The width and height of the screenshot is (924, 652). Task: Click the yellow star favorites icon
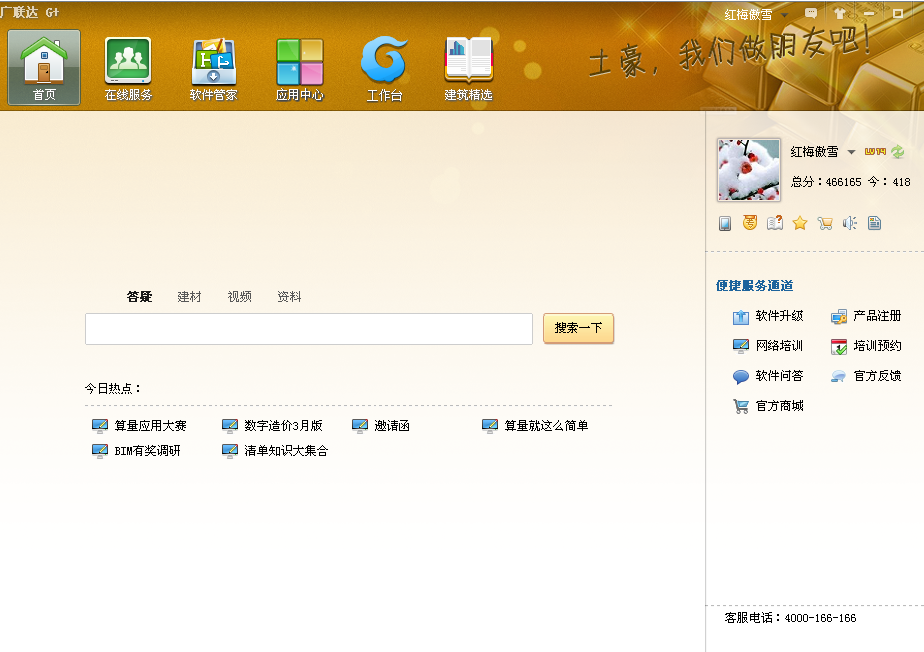coord(800,222)
